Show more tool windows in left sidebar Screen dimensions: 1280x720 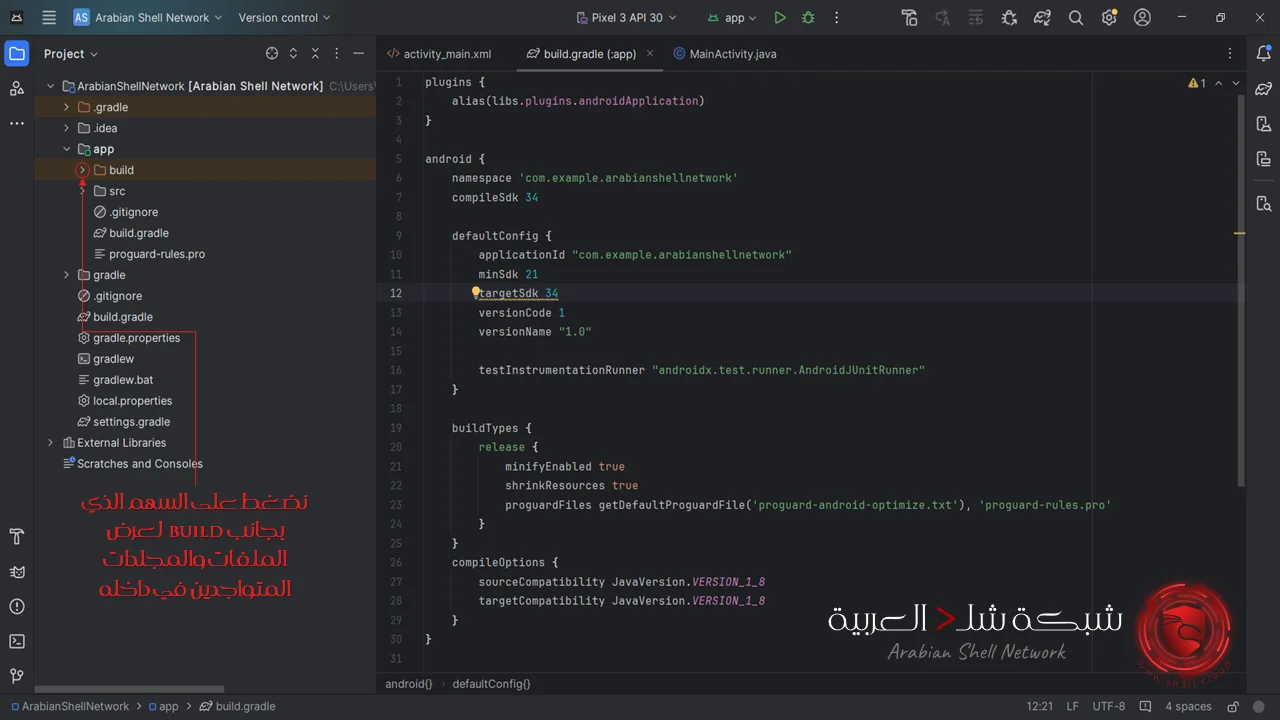(x=17, y=123)
